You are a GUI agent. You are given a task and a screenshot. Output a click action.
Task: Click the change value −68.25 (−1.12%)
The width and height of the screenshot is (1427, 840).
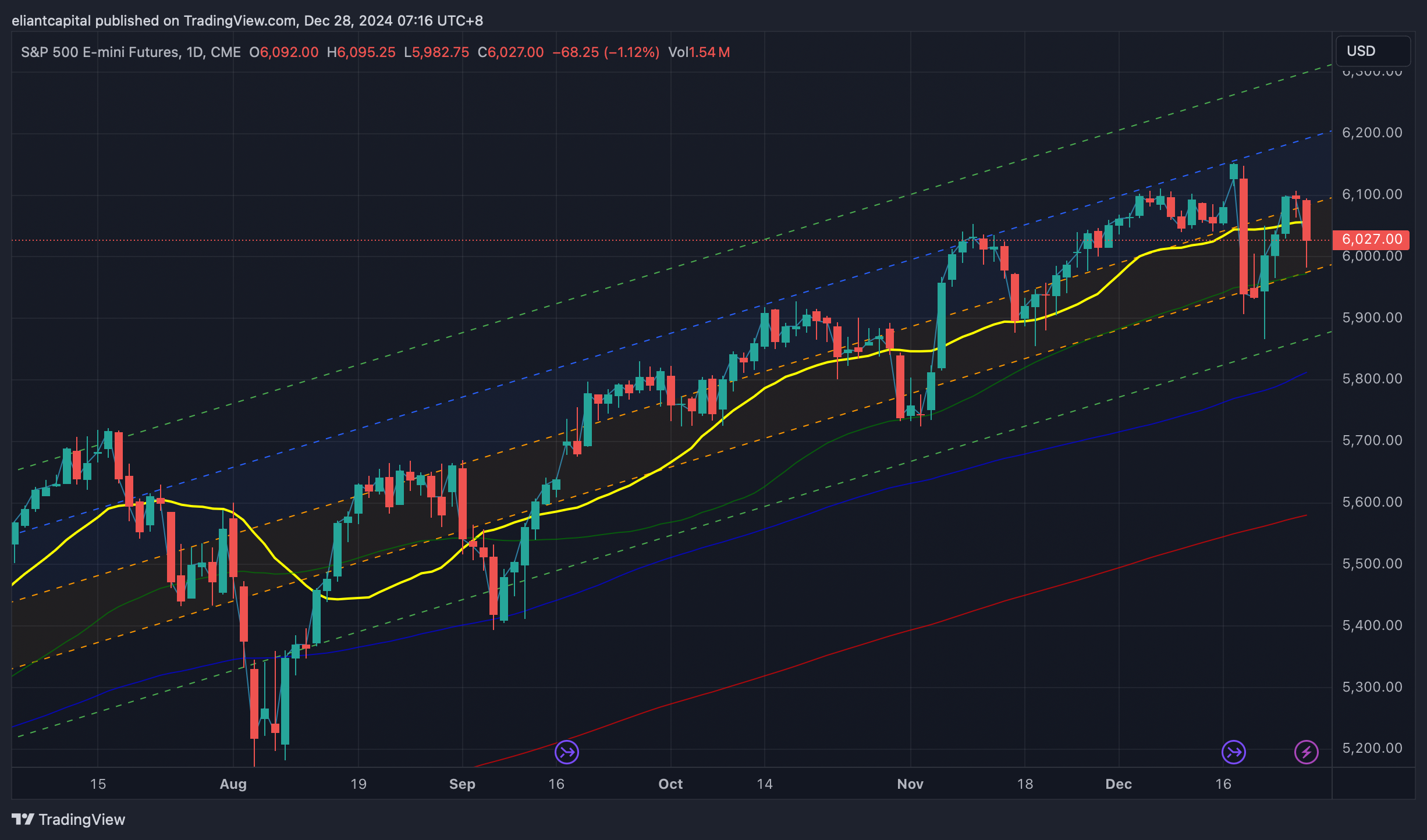(x=605, y=52)
